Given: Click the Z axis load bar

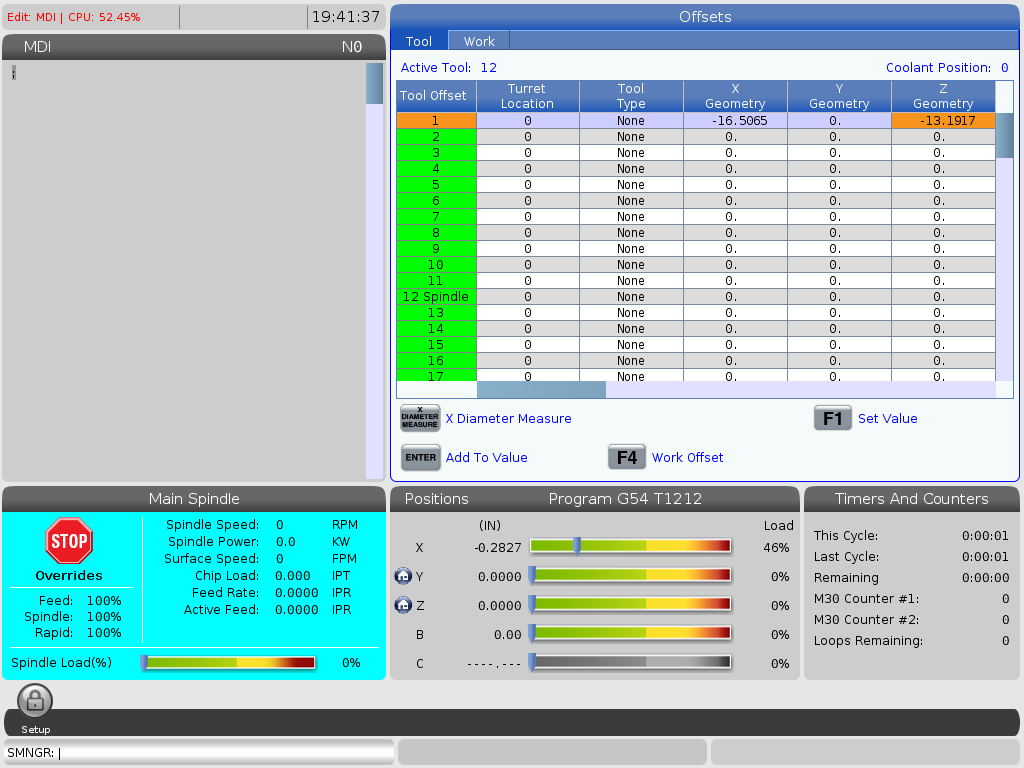Looking at the screenshot, I should pyautogui.click(x=630, y=604).
